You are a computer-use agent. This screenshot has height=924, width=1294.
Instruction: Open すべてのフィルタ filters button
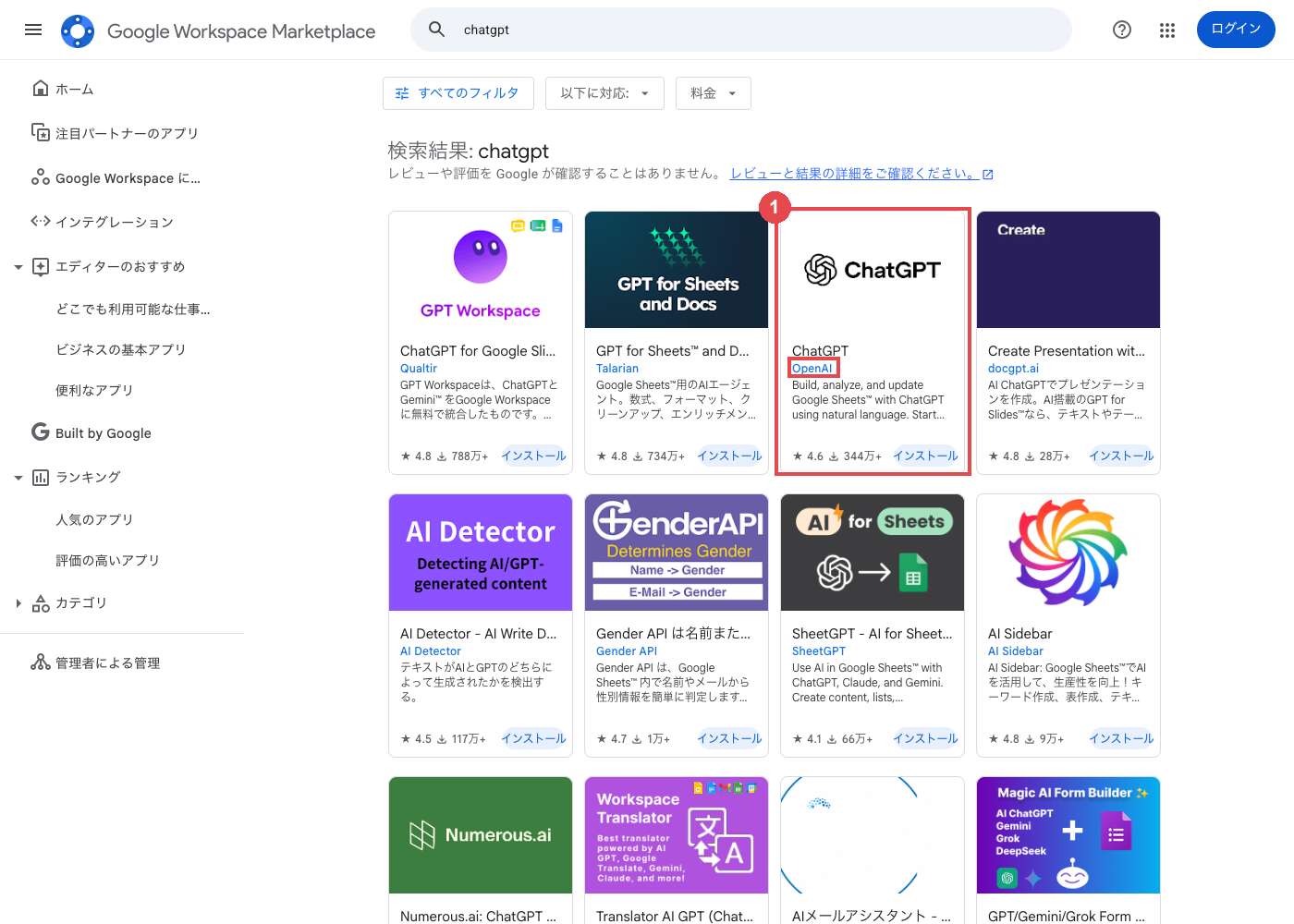coord(458,93)
